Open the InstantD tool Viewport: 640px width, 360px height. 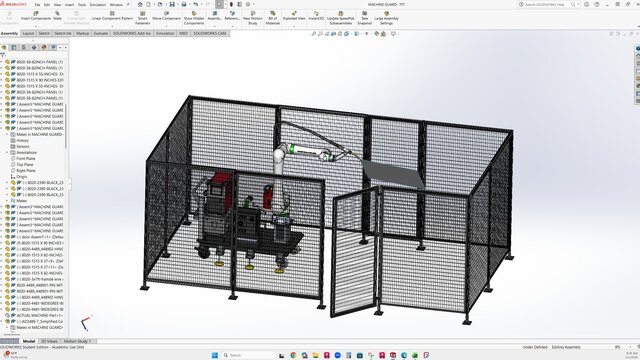pyautogui.click(x=316, y=16)
